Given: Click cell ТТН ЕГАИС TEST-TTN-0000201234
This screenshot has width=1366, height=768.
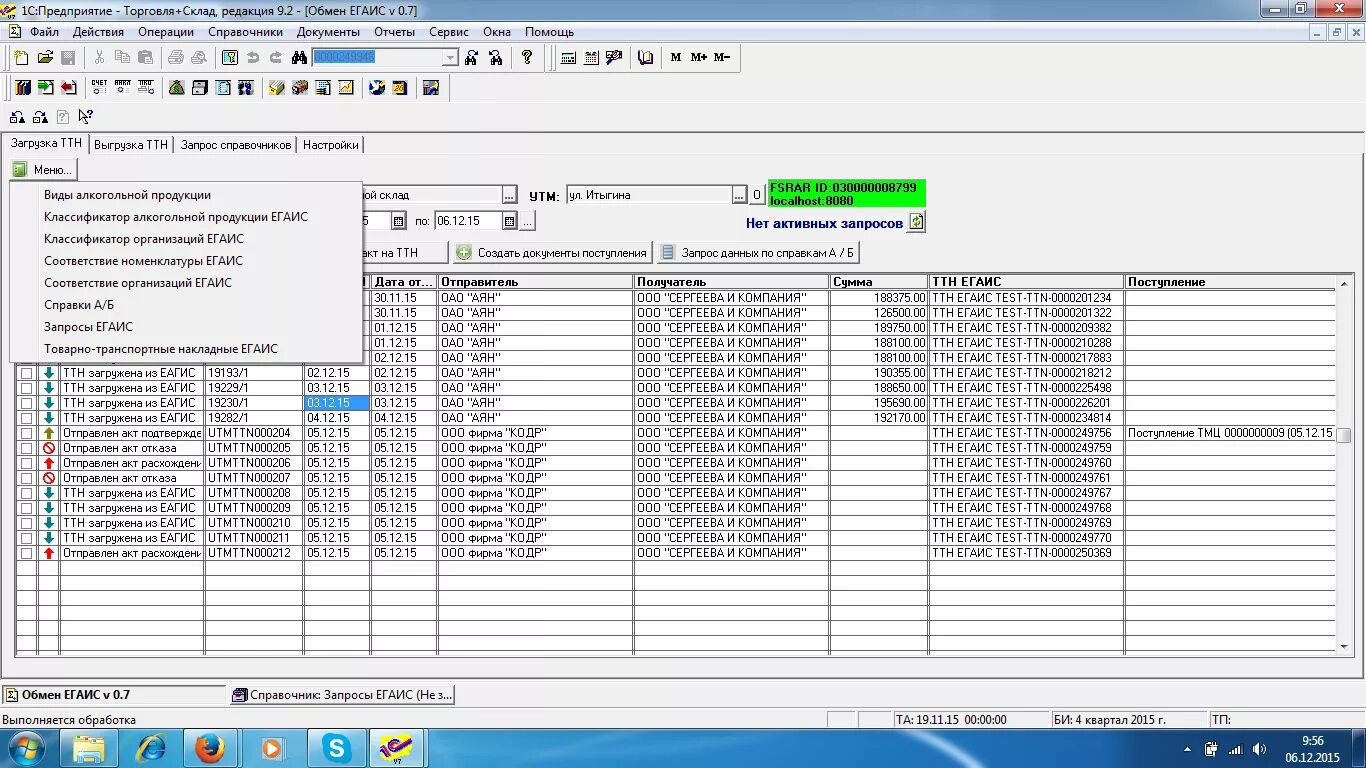Looking at the screenshot, I should coord(1026,298).
